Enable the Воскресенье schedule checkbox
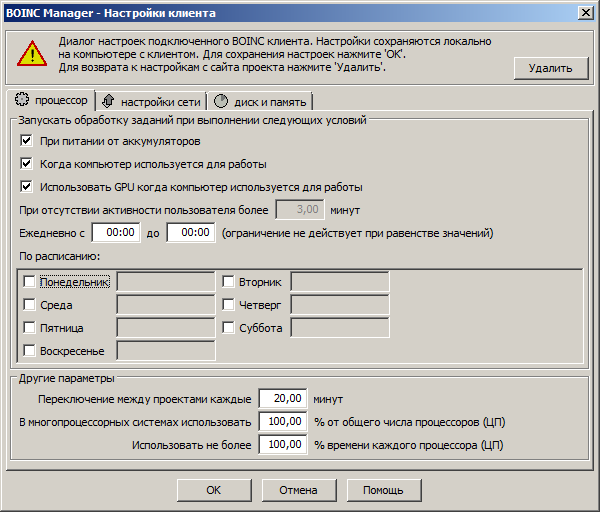 [29, 350]
